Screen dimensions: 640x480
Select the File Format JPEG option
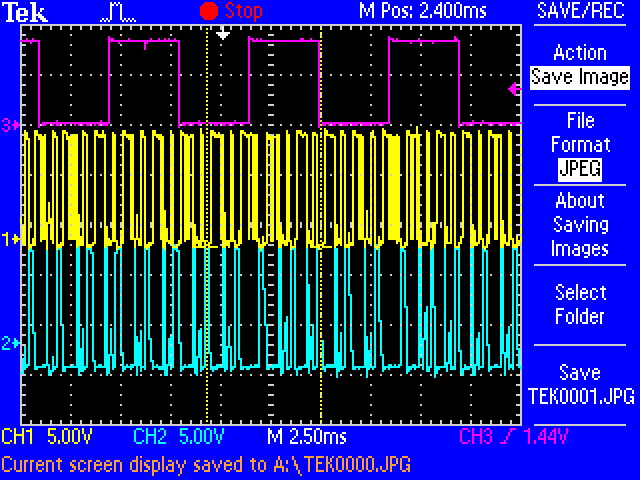(580, 145)
